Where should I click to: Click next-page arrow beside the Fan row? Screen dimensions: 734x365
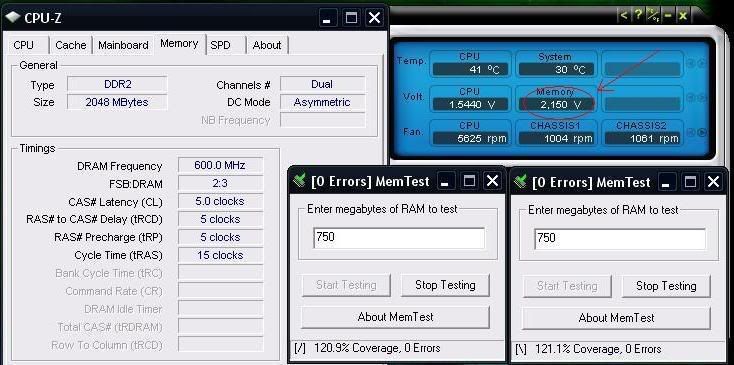(x=702, y=132)
